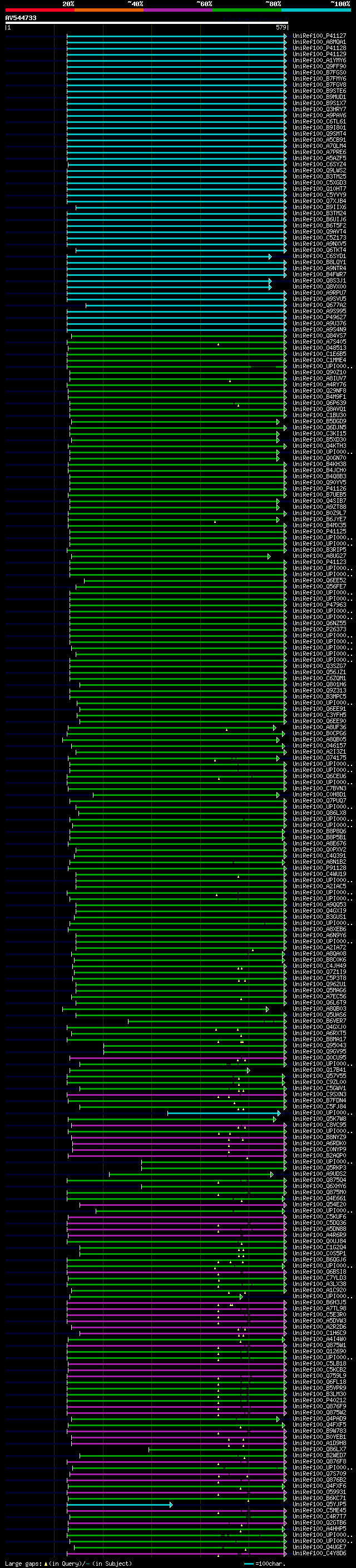Select hit label UniRef100_A9NTR4
This screenshot has width=356, height=1568.
[319, 269]
